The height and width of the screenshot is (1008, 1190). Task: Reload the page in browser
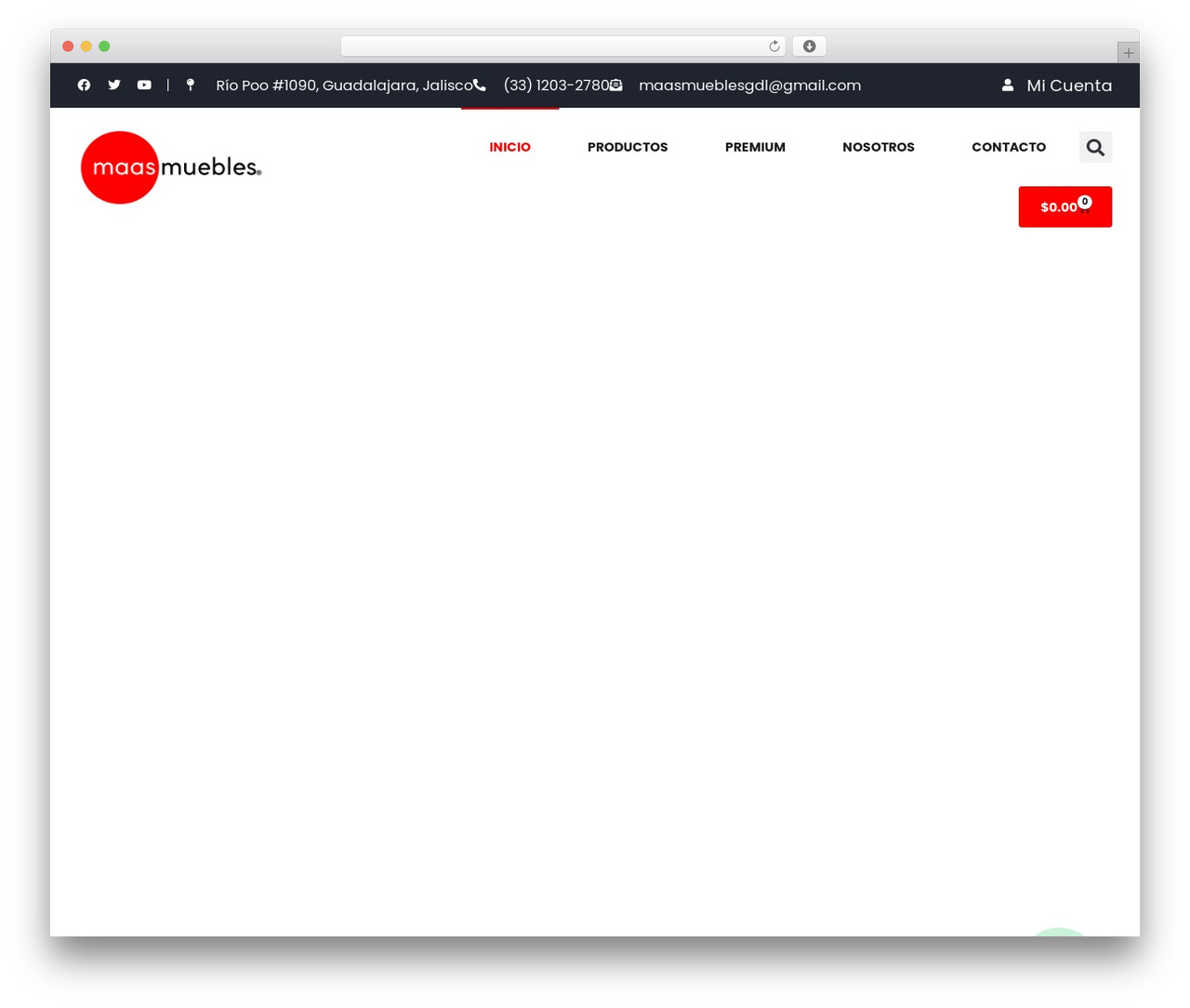tap(774, 46)
